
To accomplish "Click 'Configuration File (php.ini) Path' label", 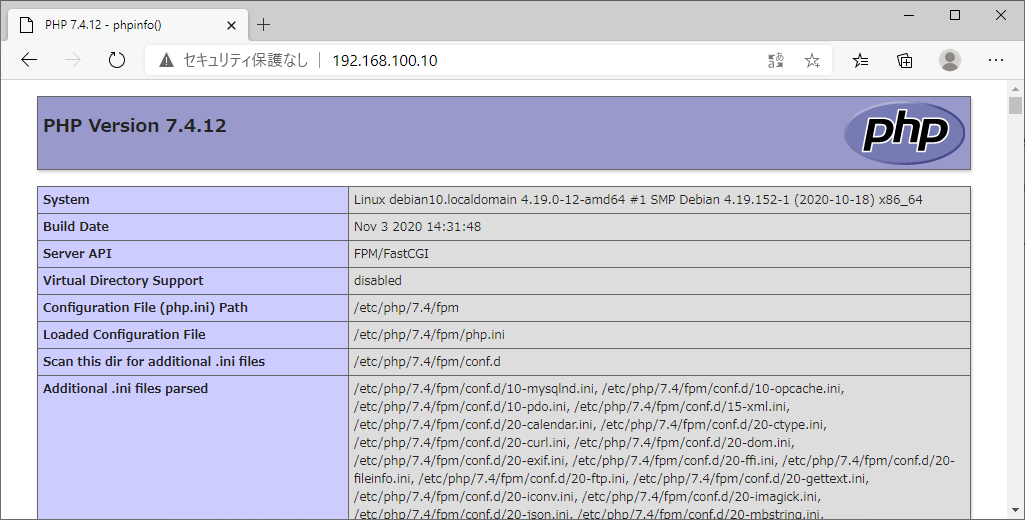I will 145,307.
